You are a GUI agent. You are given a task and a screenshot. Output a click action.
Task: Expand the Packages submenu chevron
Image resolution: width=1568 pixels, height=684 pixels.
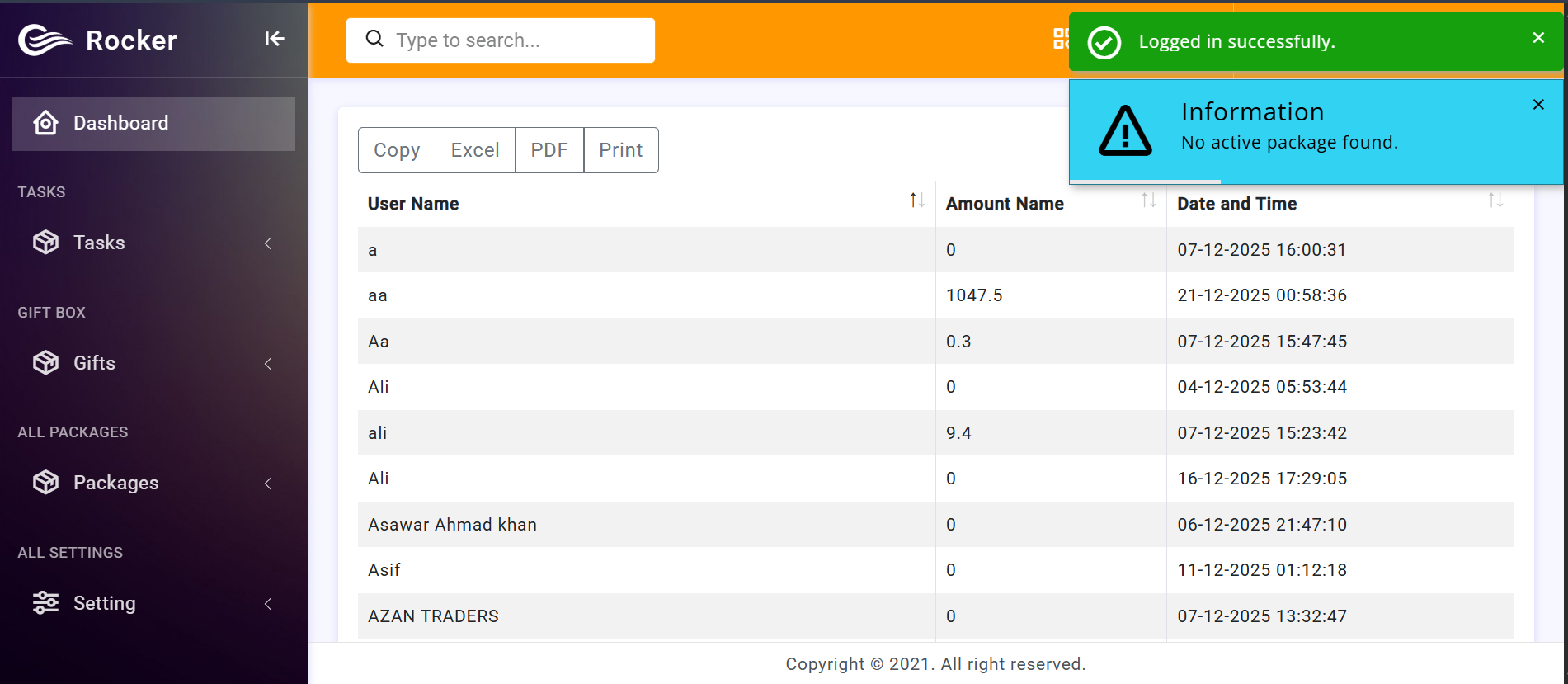pyautogui.click(x=268, y=484)
